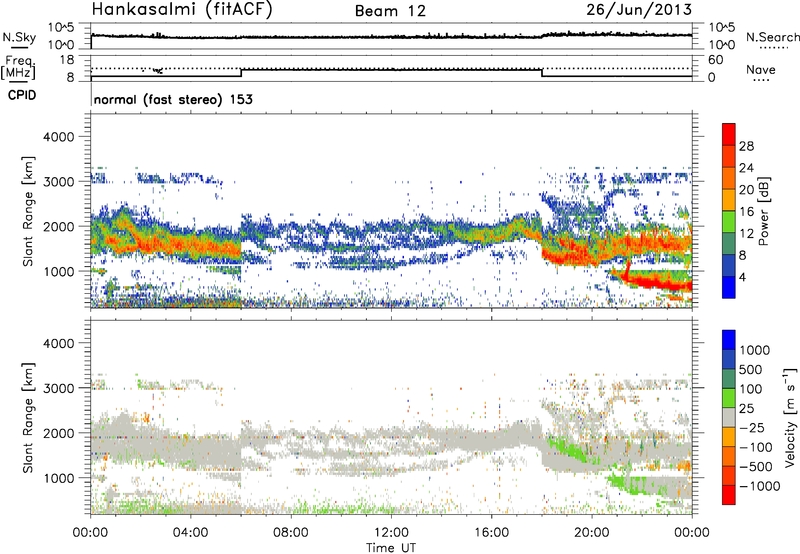
Task: Click the "-1000" label on Velocity colorbar
Action: tap(759, 486)
